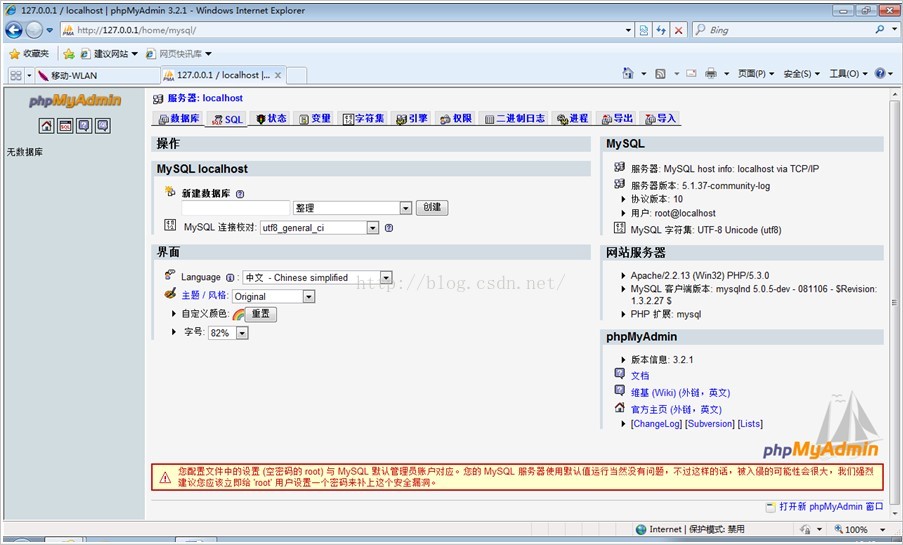Viewport: 903px width, 545px height.
Task: Open the 主题 / 风格 link
Action: (204, 296)
